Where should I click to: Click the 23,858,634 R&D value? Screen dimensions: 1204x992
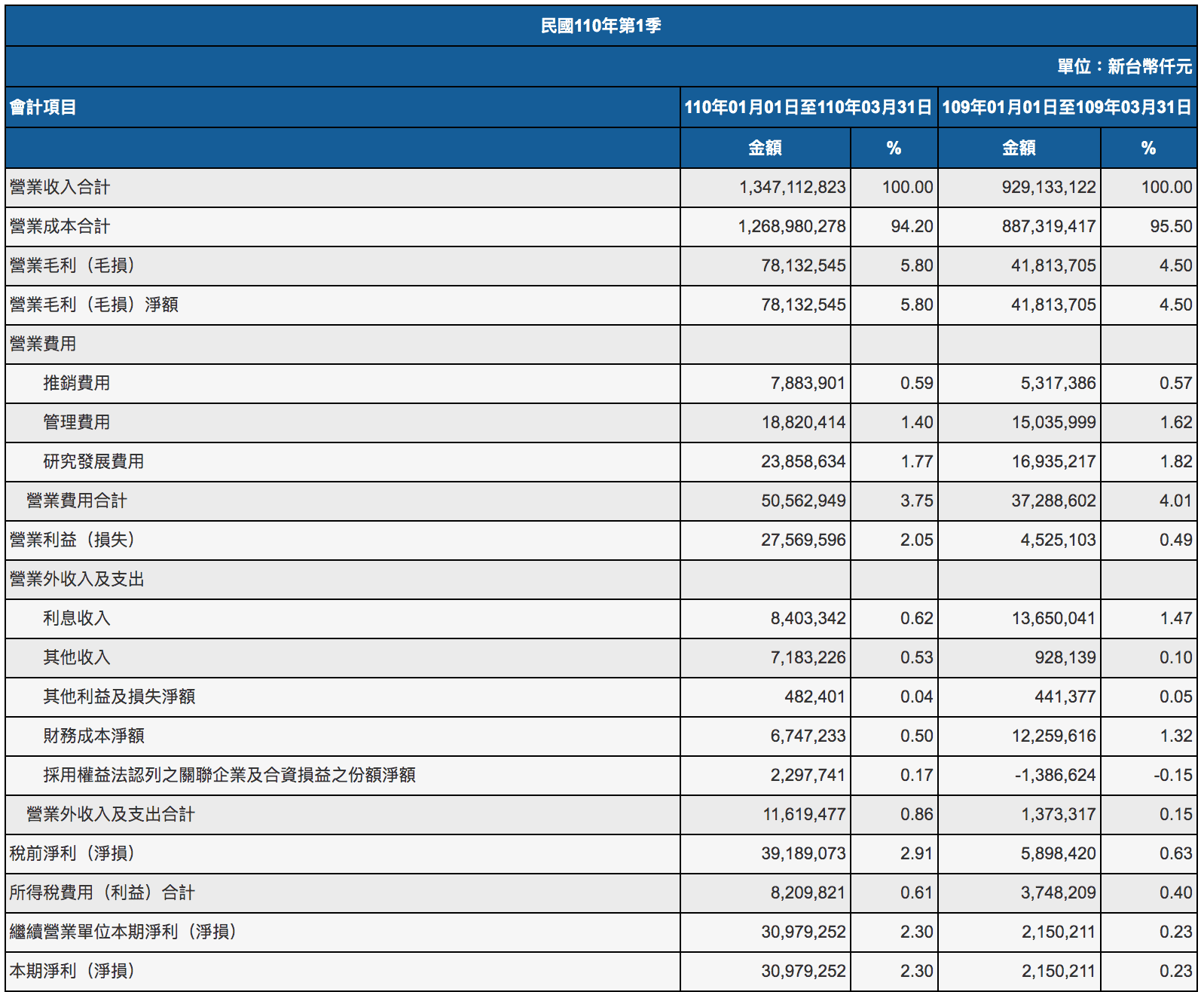pos(803,461)
